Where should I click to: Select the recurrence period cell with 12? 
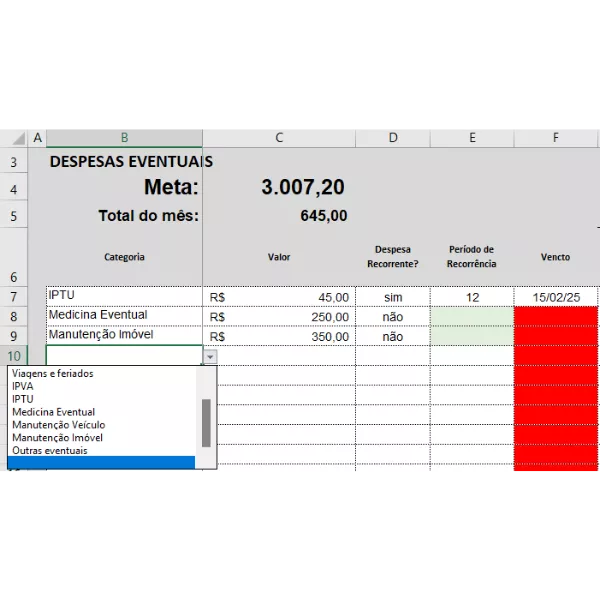click(x=472, y=297)
